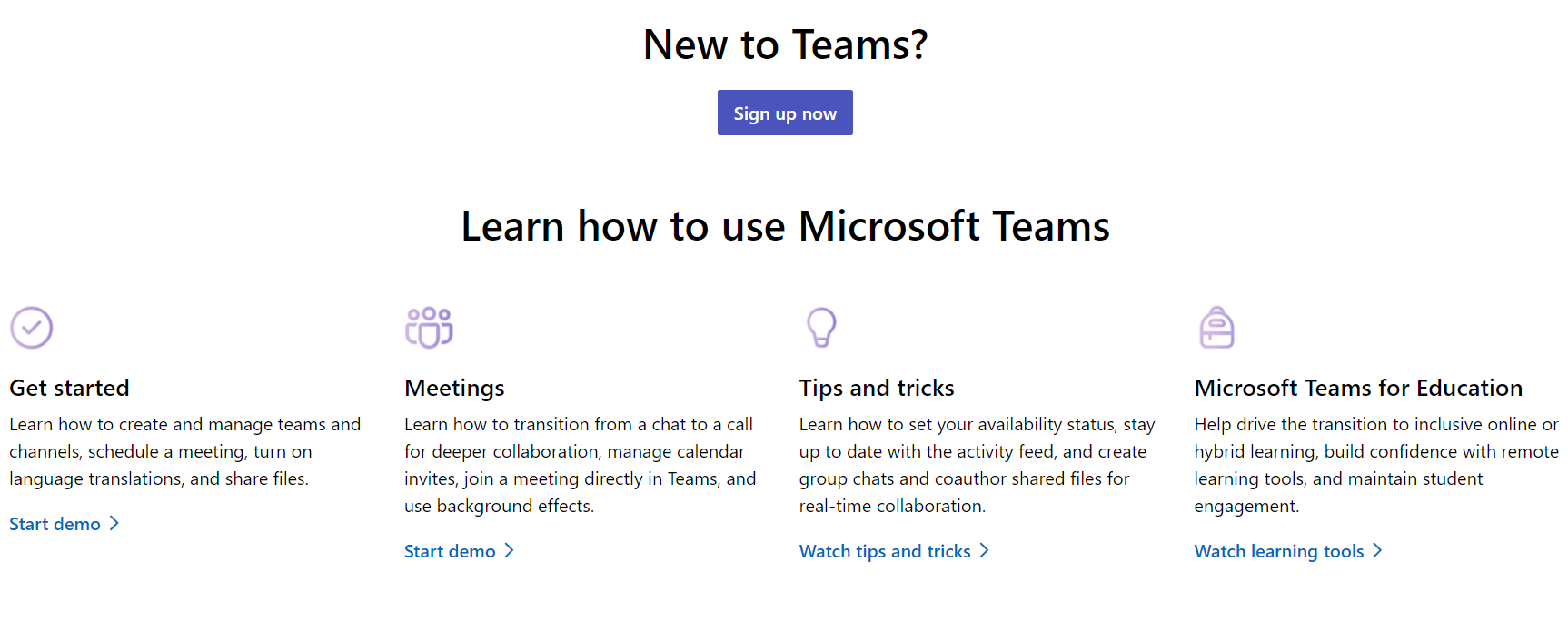Image resolution: width=1568 pixels, height=631 pixels.
Task: Open the Watch learning tools link
Action: [x=1278, y=551]
